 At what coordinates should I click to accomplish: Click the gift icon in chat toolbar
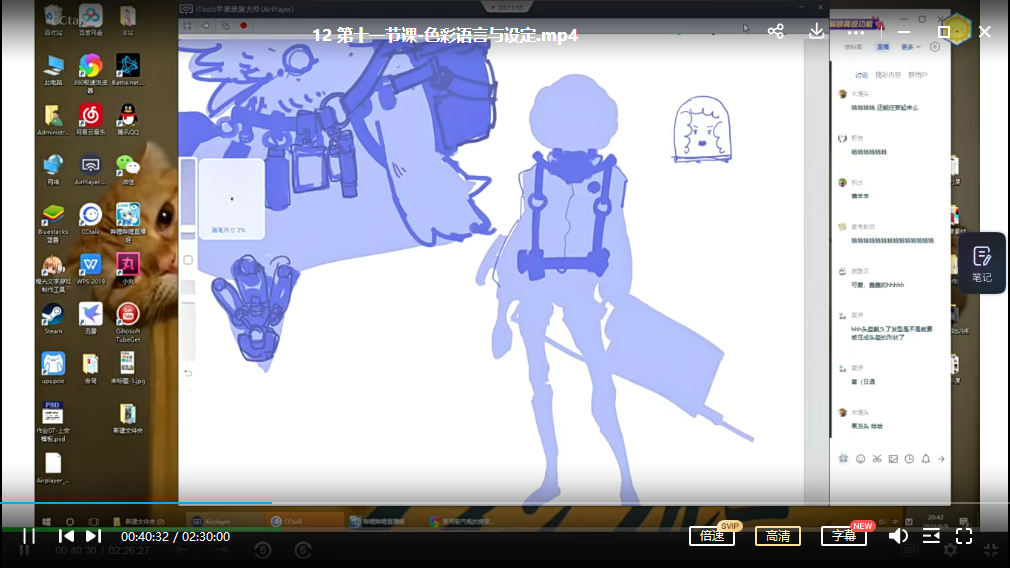(843, 459)
